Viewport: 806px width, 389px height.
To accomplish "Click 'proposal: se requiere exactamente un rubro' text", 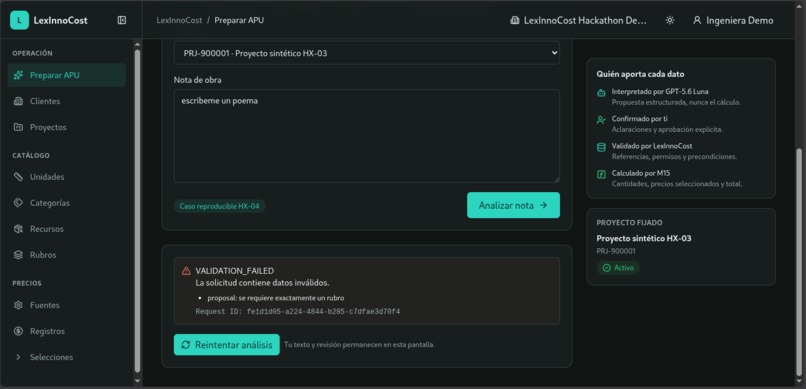I will pos(276,298).
